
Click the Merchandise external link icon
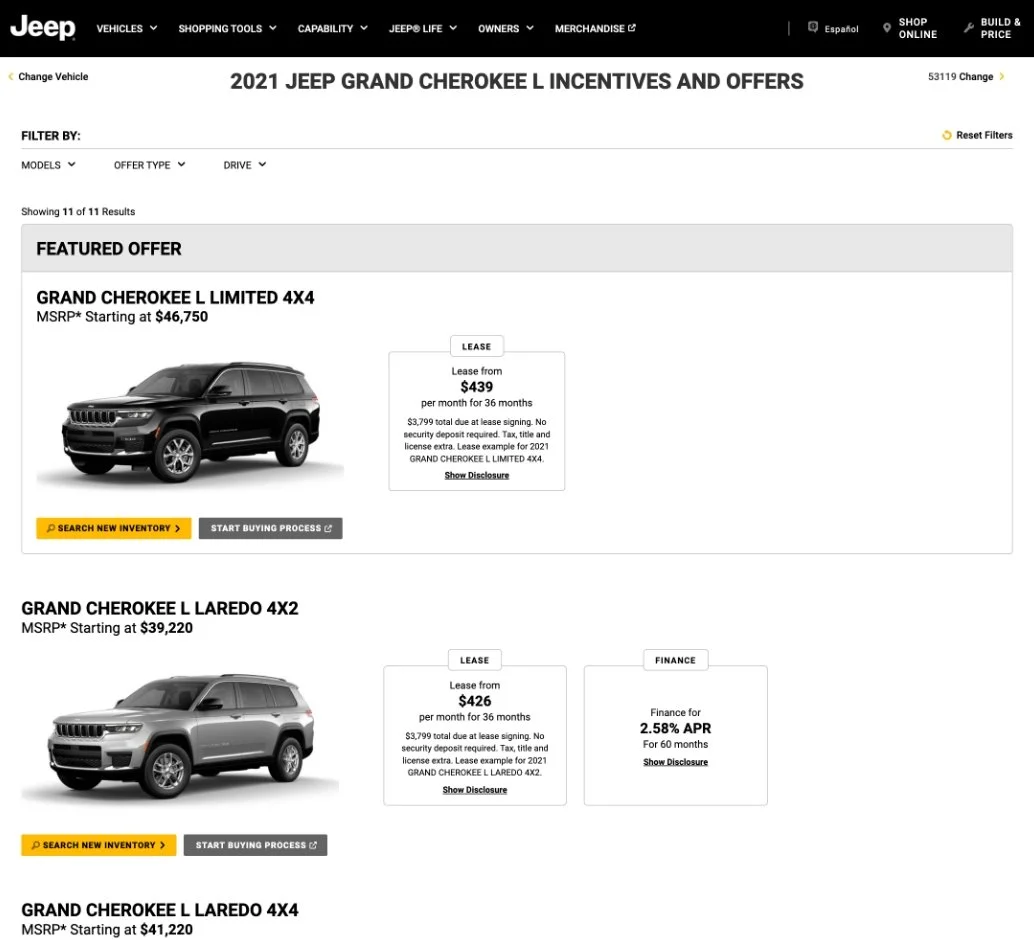[632, 28]
